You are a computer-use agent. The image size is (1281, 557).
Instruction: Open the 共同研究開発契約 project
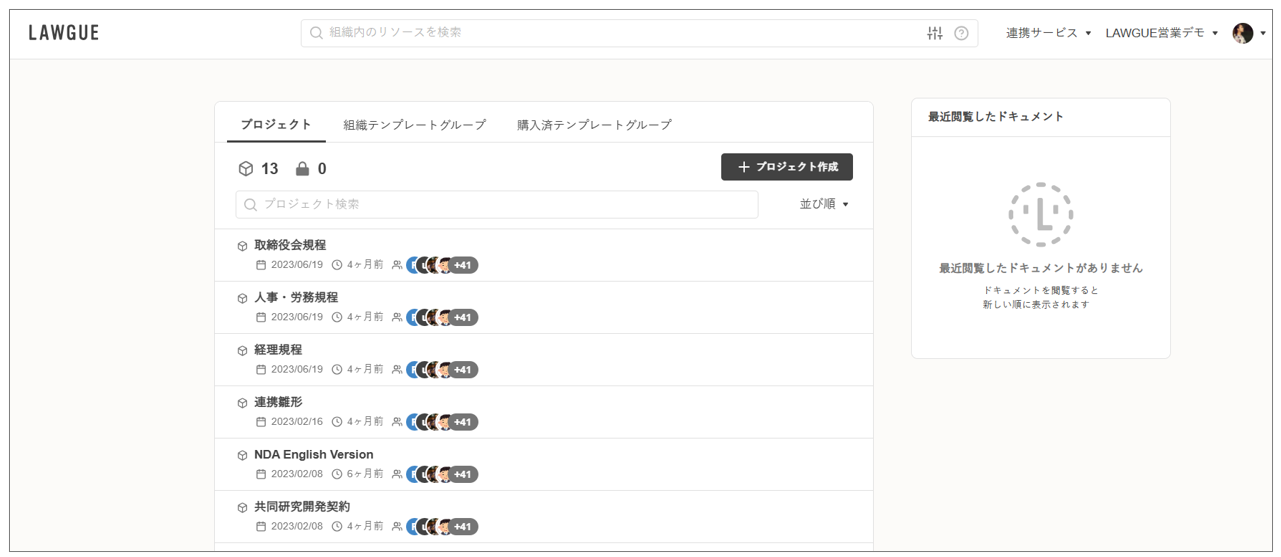(x=302, y=507)
